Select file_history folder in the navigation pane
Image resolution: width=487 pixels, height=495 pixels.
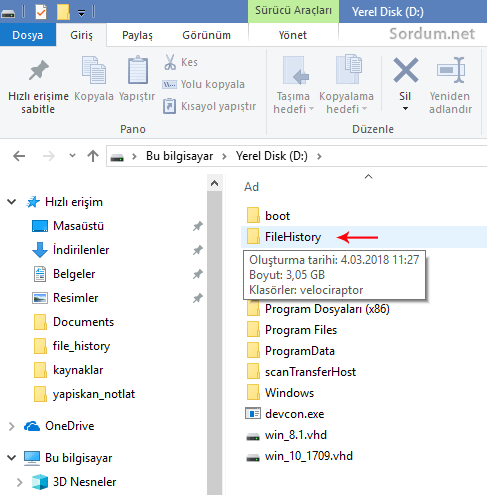pos(81,346)
